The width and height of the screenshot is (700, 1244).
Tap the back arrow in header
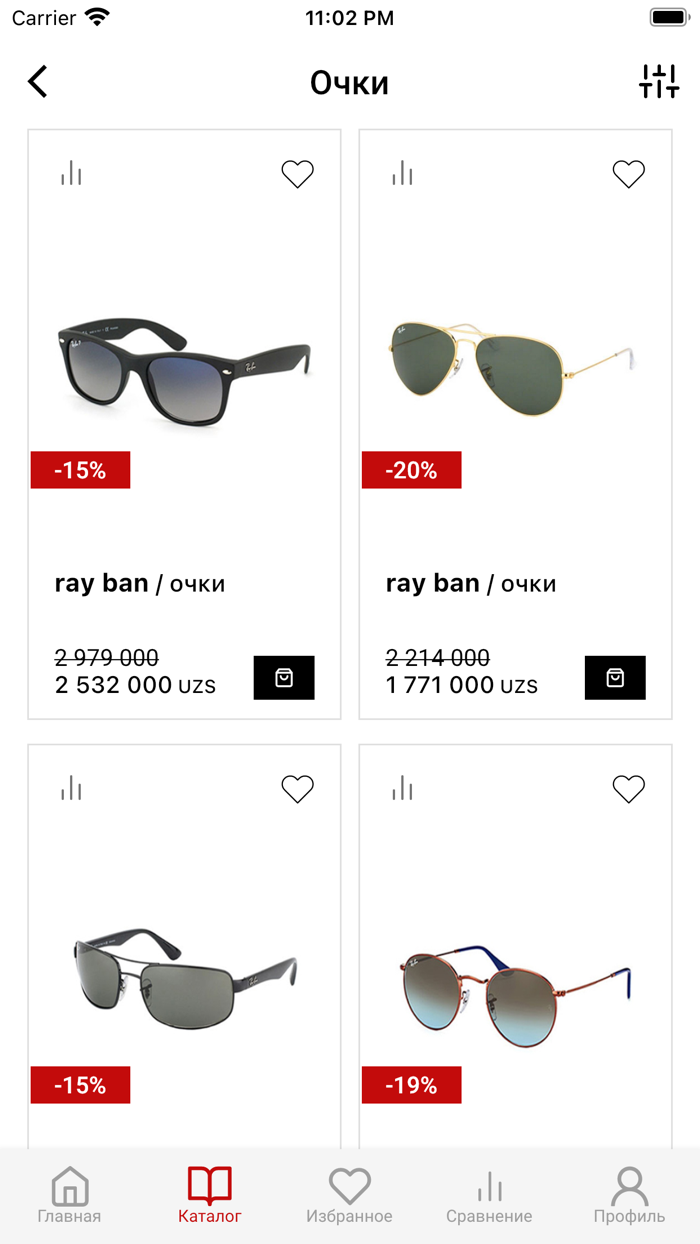point(38,81)
